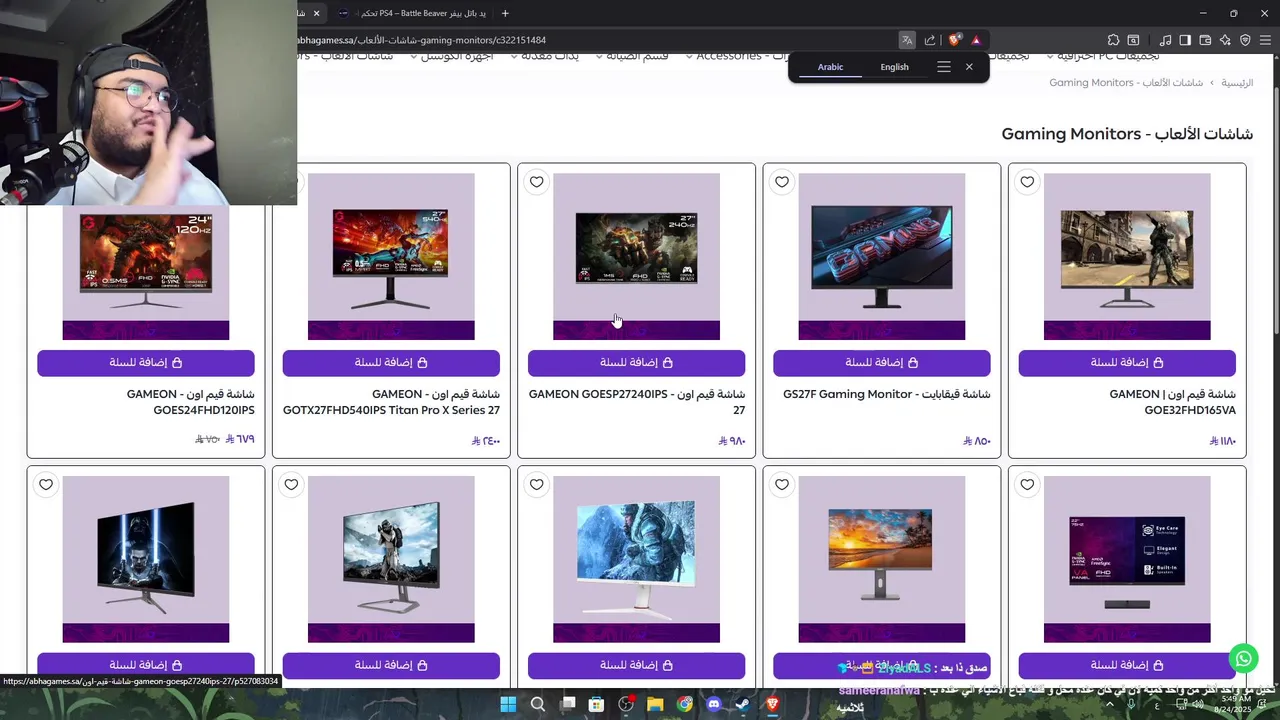1280x720 pixels.
Task: Click the ٩٨٠ price of GOESP27240IPS
Action: 732,441
